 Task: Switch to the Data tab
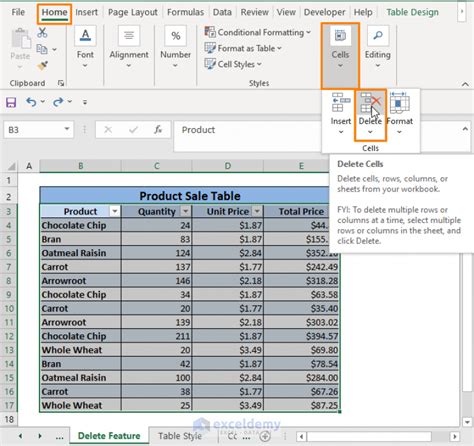click(x=222, y=12)
